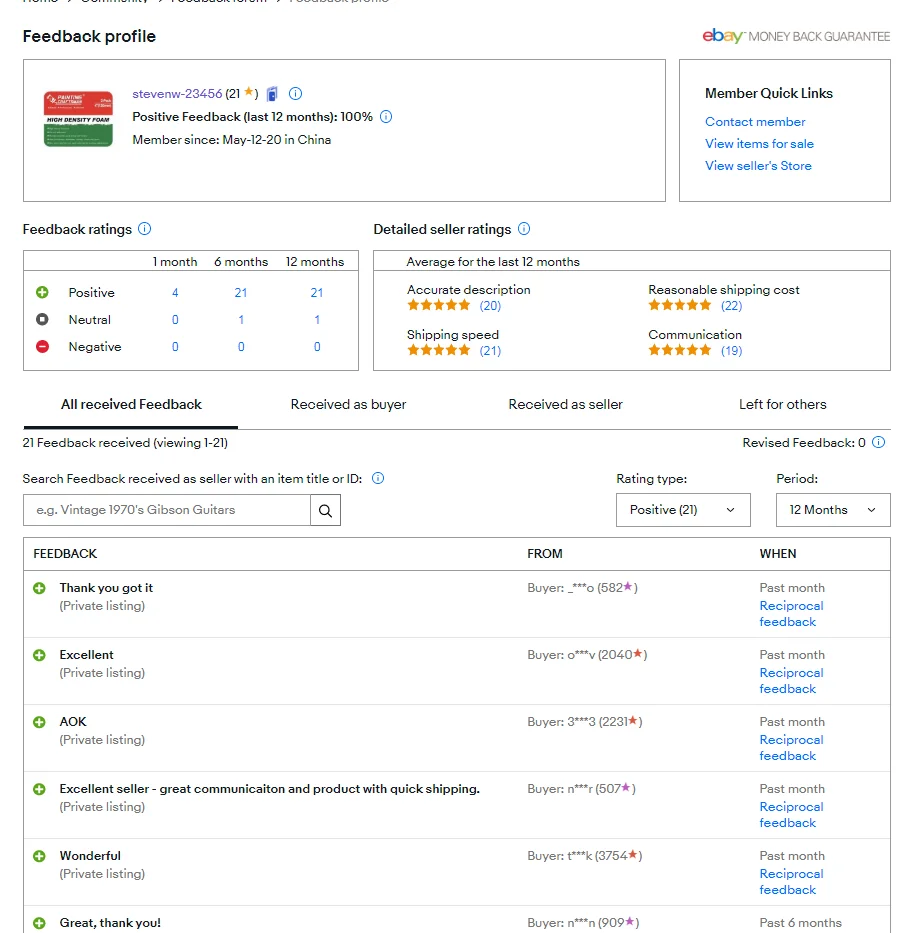The width and height of the screenshot is (906, 933).
Task: Click the feedback search input field
Action: pos(166,510)
